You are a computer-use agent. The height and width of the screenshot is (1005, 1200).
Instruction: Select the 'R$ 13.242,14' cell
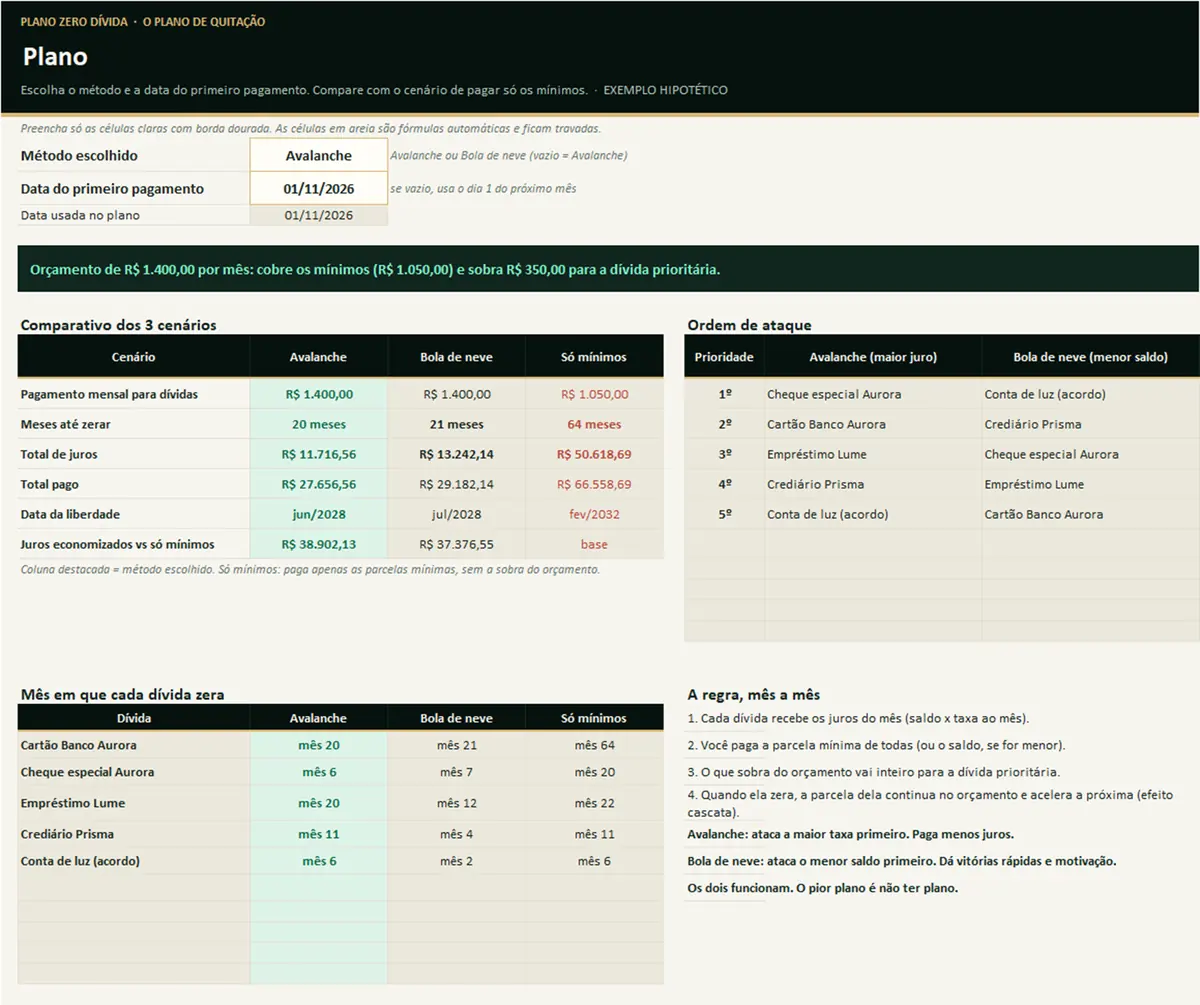pos(456,454)
